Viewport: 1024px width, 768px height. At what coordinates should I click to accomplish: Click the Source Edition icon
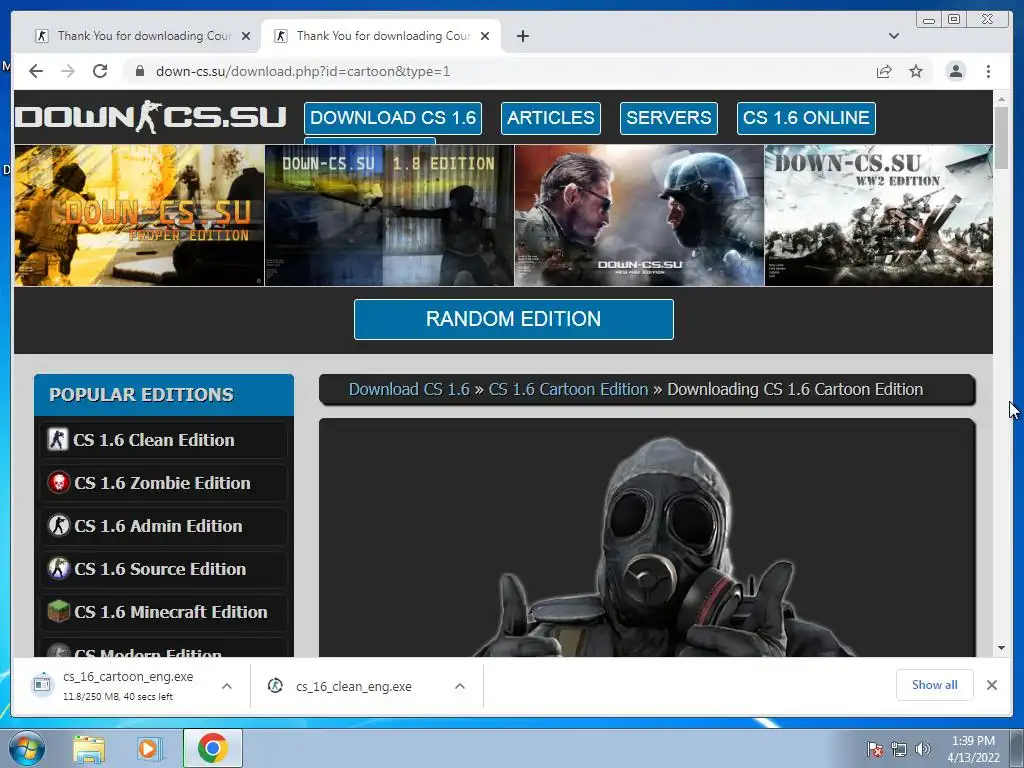pos(59,568)
